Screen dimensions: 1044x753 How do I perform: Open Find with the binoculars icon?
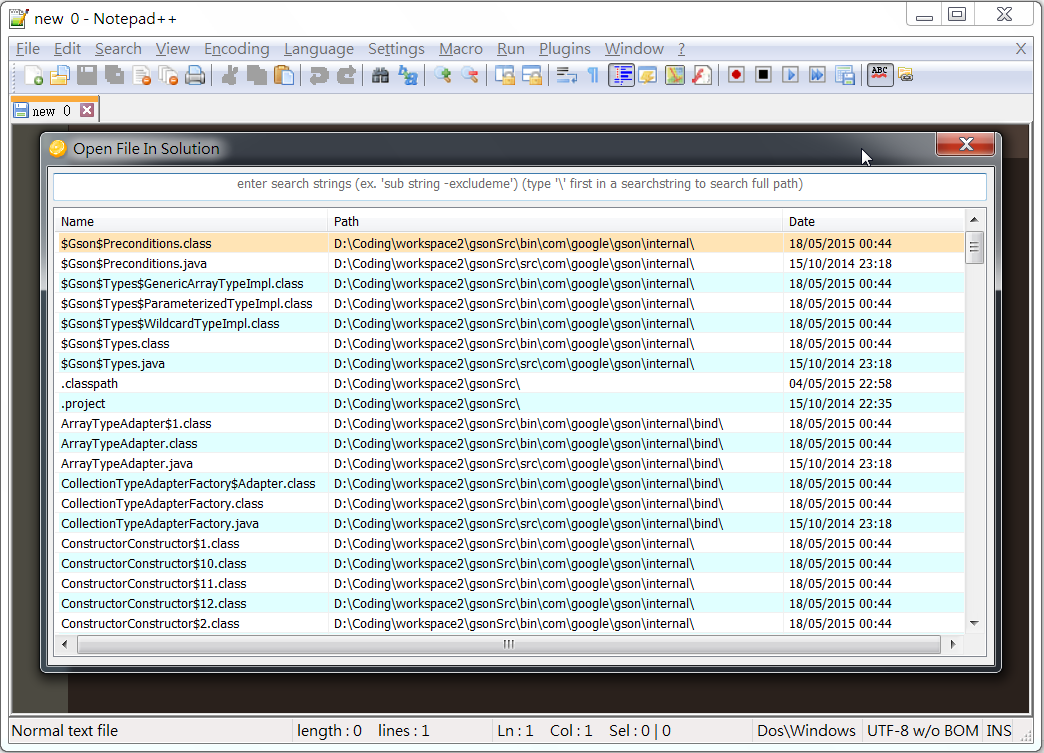click(380, 75)
